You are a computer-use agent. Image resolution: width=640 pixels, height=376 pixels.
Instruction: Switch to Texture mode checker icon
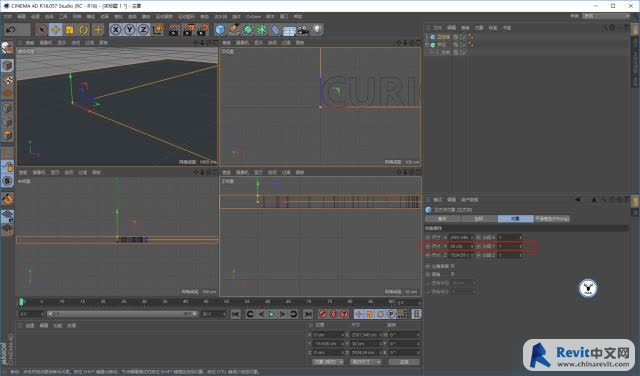tap(7, 80)
